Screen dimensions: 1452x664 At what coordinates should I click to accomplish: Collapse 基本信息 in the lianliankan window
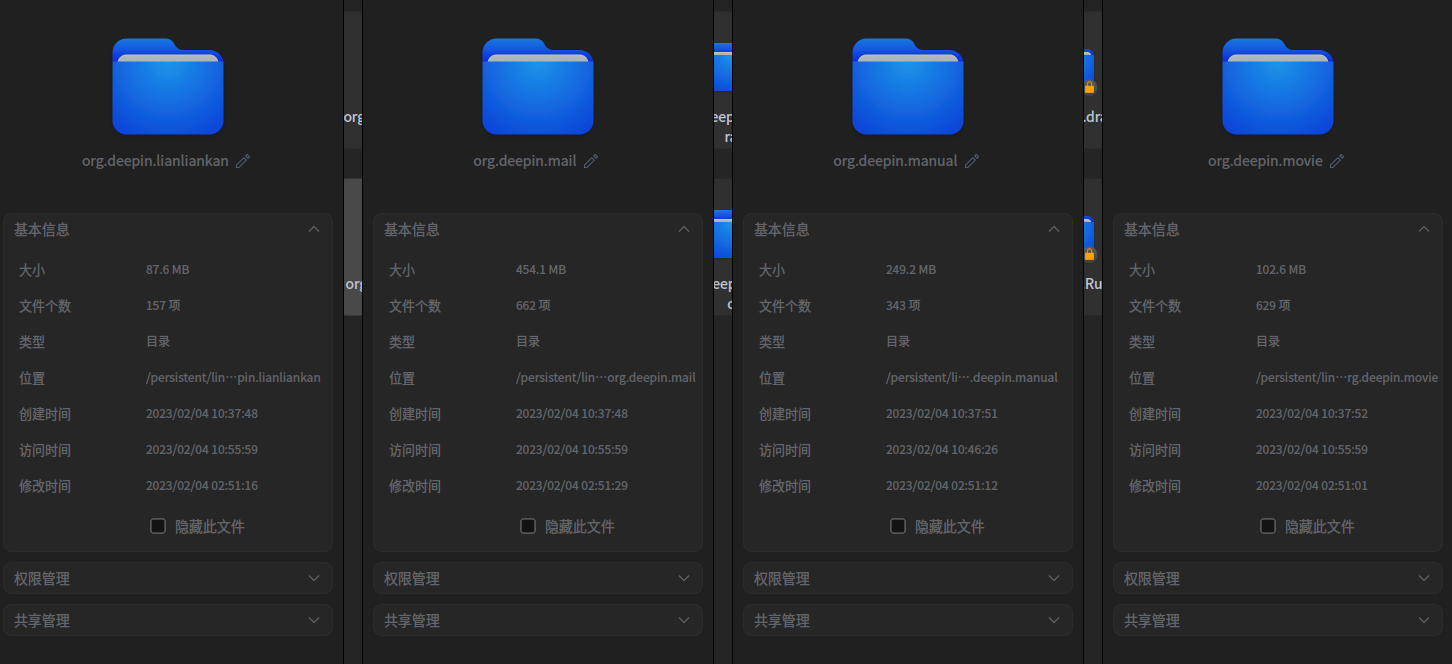314,229
